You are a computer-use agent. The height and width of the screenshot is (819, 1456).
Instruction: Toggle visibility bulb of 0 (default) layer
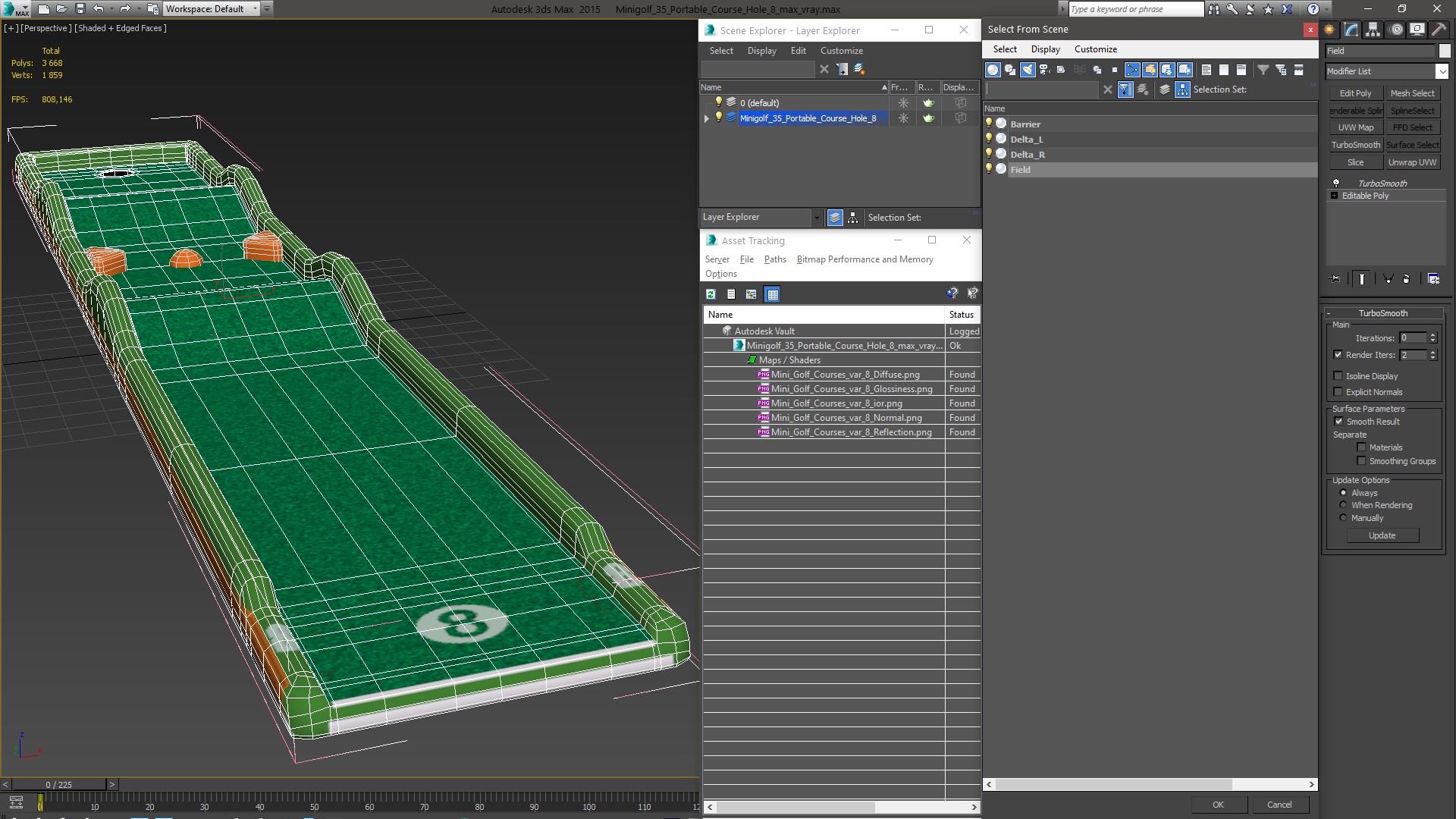718,102
